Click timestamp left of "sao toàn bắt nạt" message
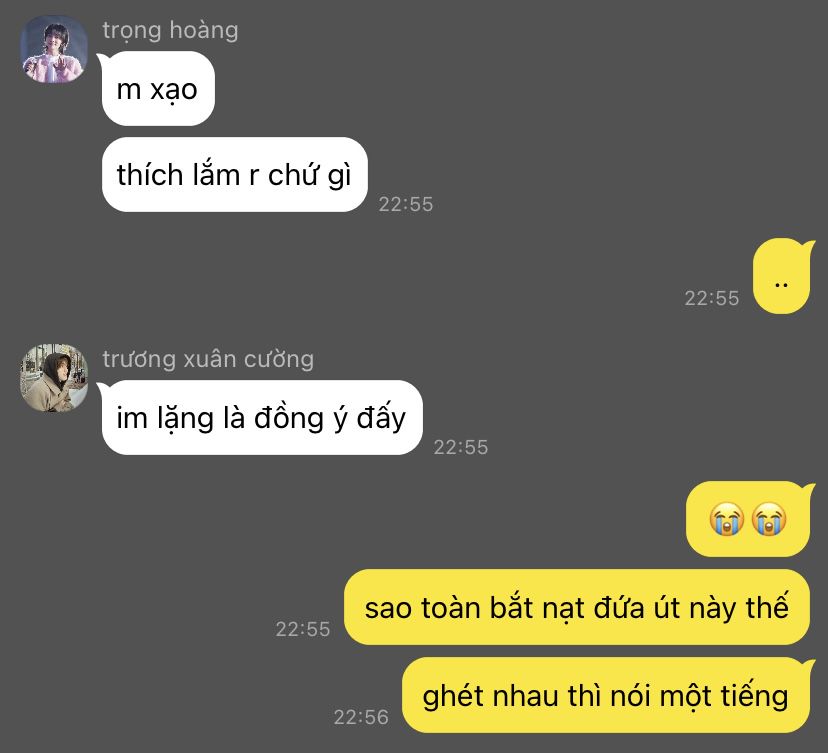This screenshot has width=828, height=753. (x=303, y=629)
